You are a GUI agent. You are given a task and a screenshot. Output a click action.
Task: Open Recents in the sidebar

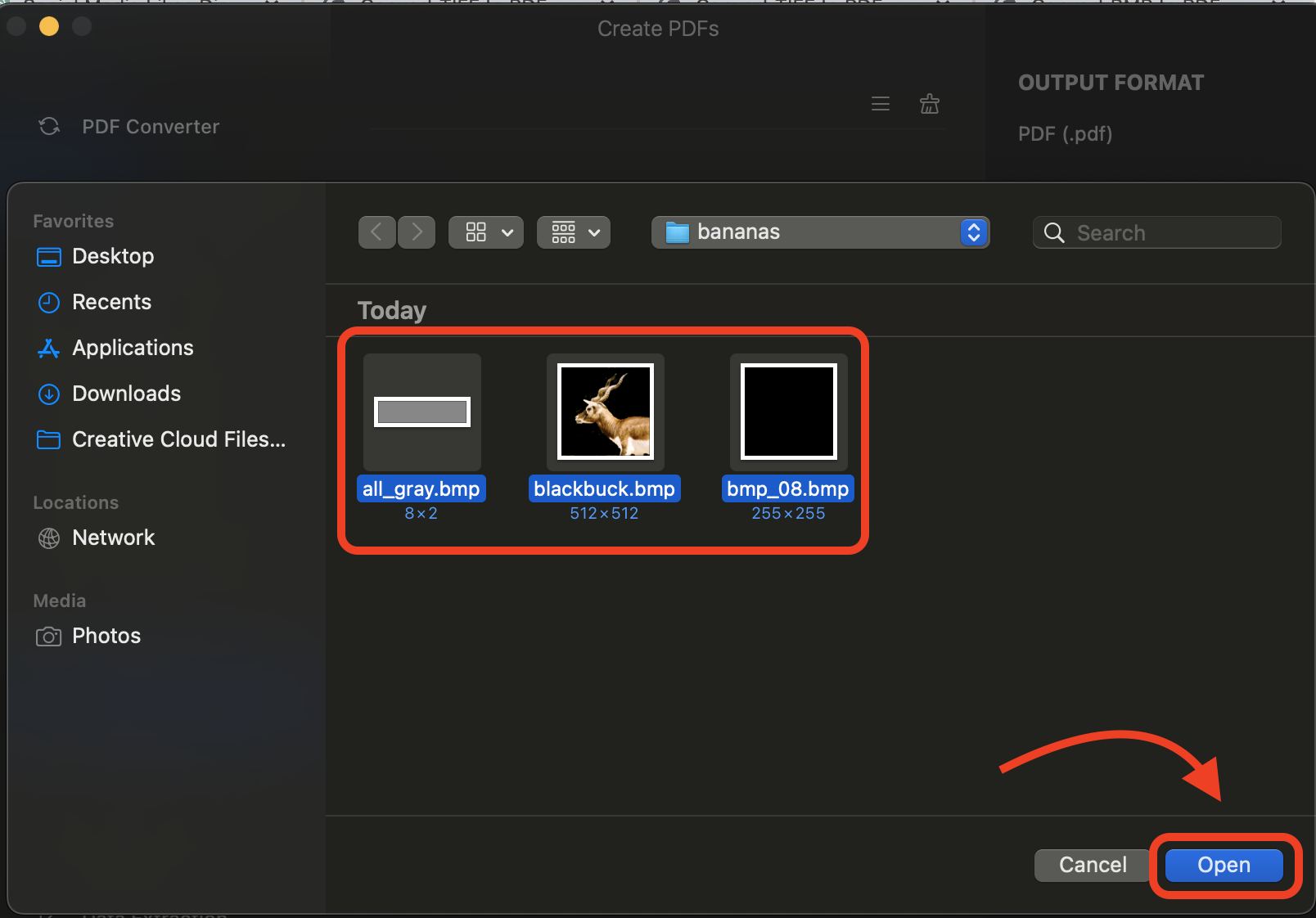pyautogui.click(x=111, y=302)
